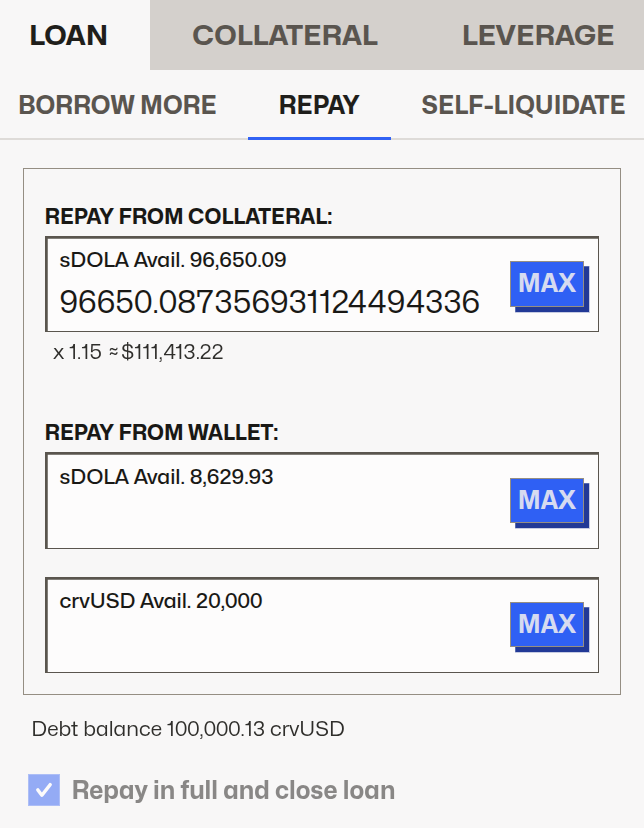Click the 'sDOLA Avail. 96,650.09' balance label
Image resolution: width=644 pixels, height=828 pixels.
point(173,261)
